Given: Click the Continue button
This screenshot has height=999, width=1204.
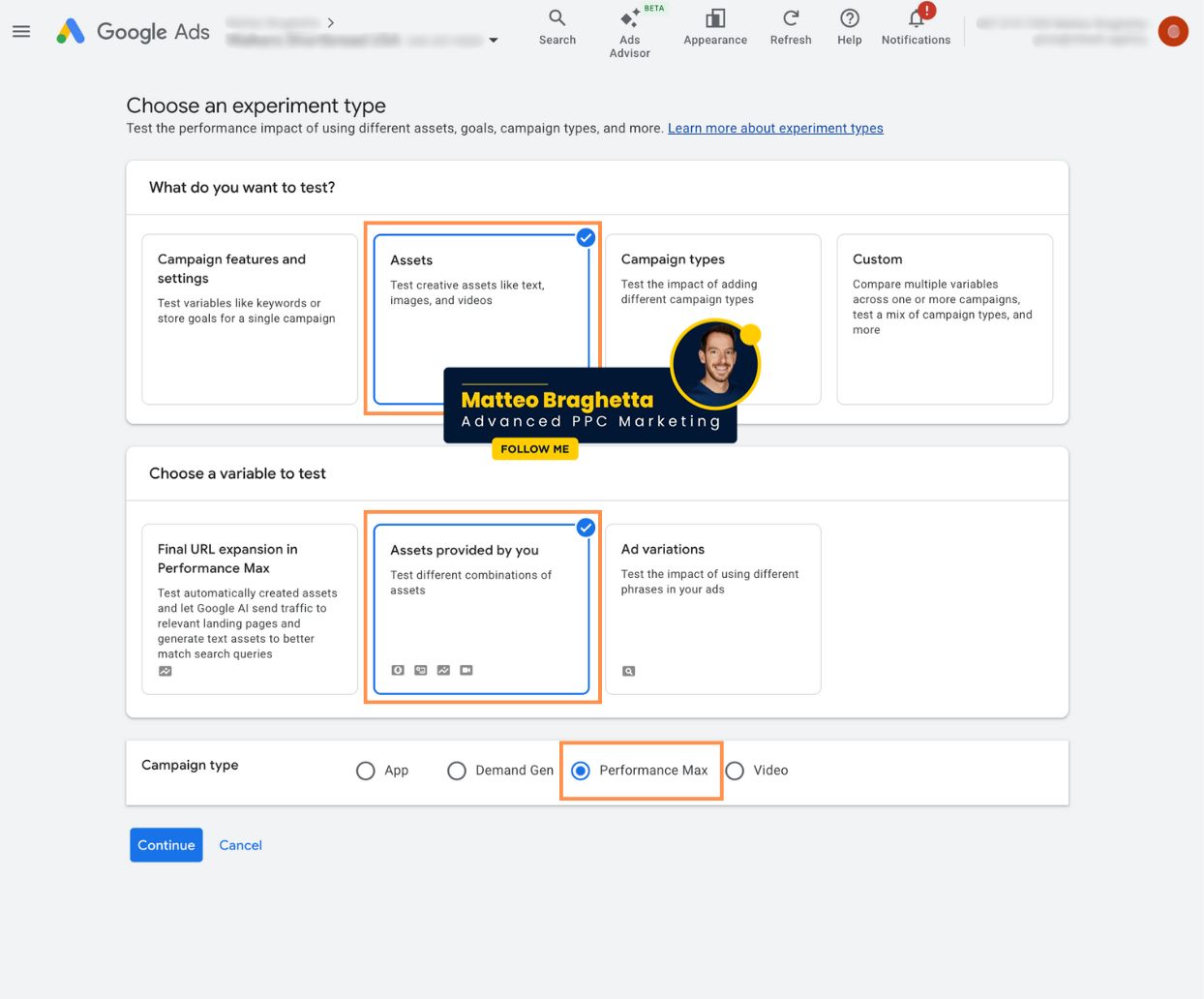Looking at the screenshot, I should [x=166, y=844].
